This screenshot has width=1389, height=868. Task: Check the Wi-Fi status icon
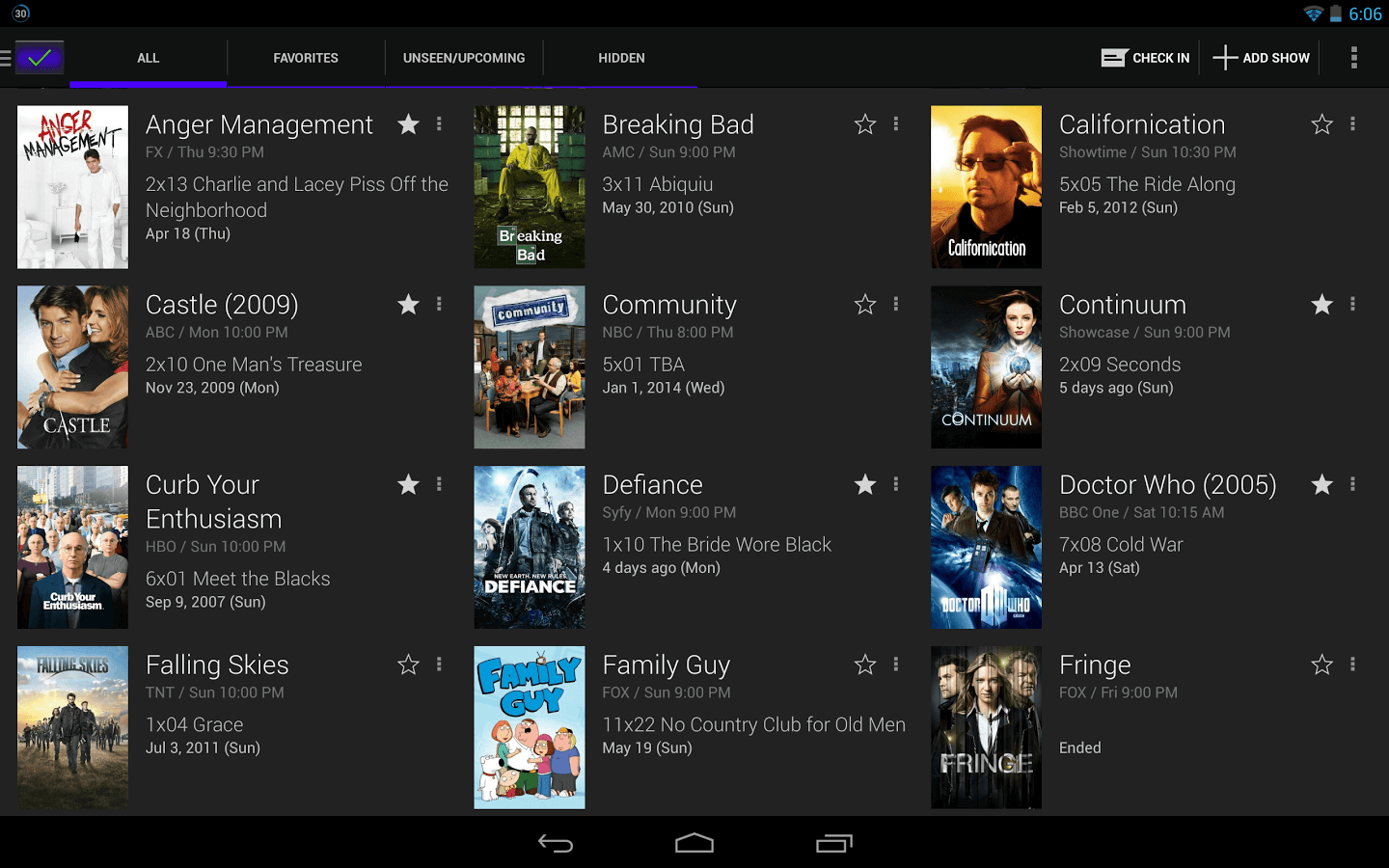tap(1313, 14)
